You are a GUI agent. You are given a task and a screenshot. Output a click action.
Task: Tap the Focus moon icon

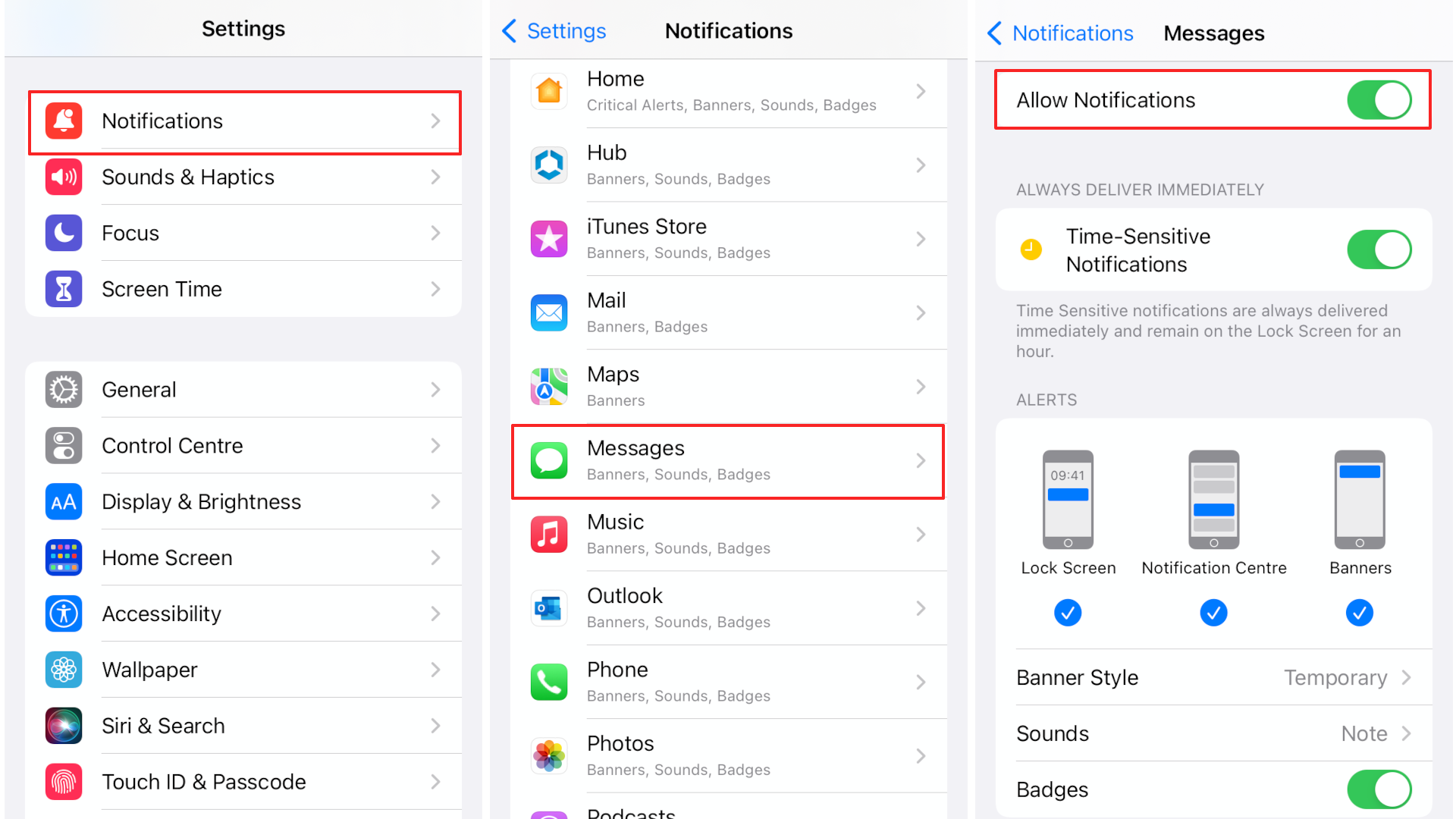click(x=64, y=233)
